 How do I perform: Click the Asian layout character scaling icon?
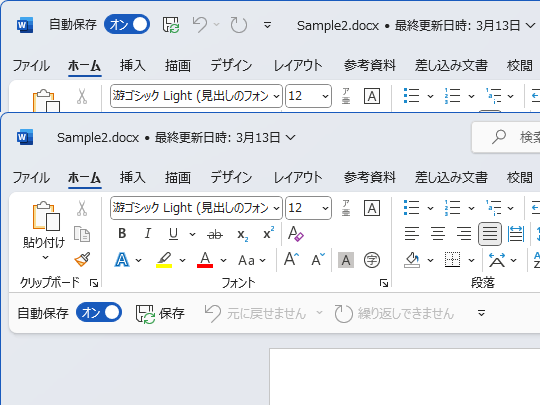[x=497, y=260]
